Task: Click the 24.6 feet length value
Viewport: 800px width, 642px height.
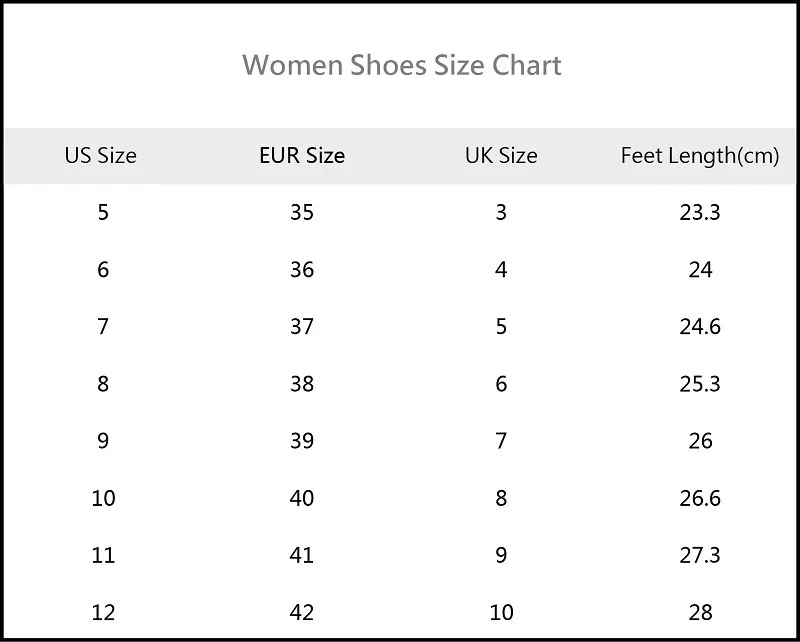Action: (700, 327)
